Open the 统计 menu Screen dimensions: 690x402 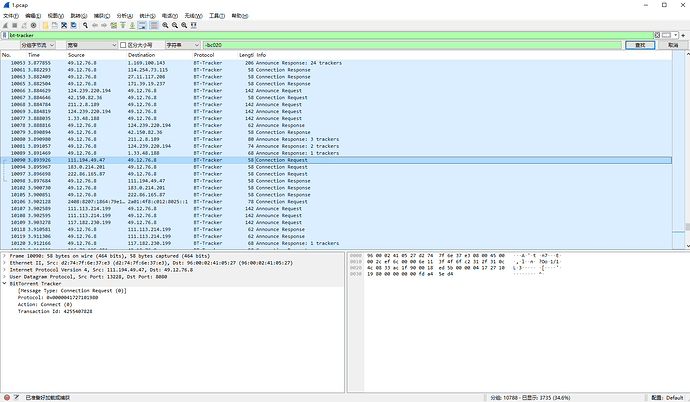147,16
